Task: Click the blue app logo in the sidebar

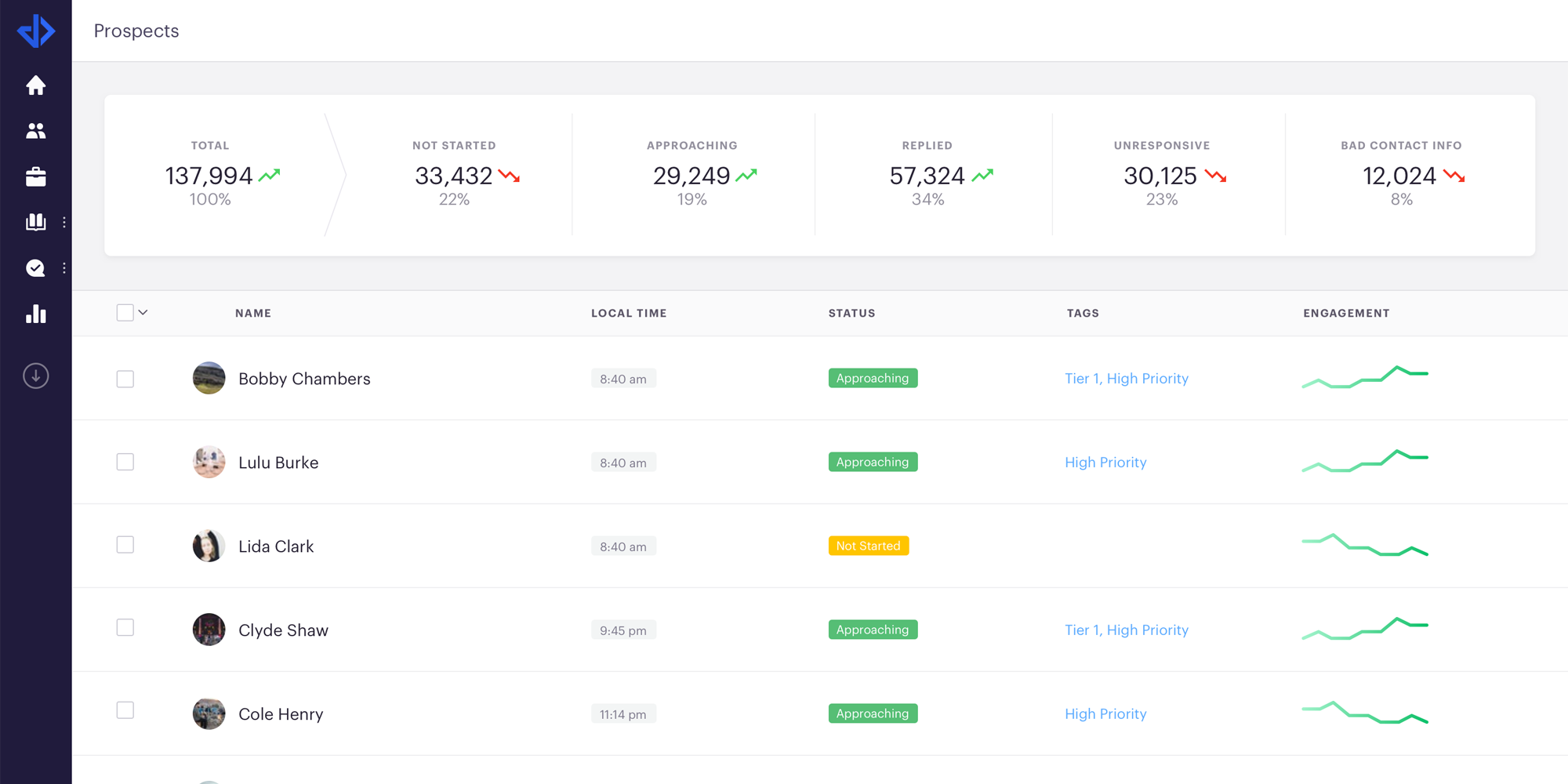Action: pyautogui.click(x=36, y=31)
